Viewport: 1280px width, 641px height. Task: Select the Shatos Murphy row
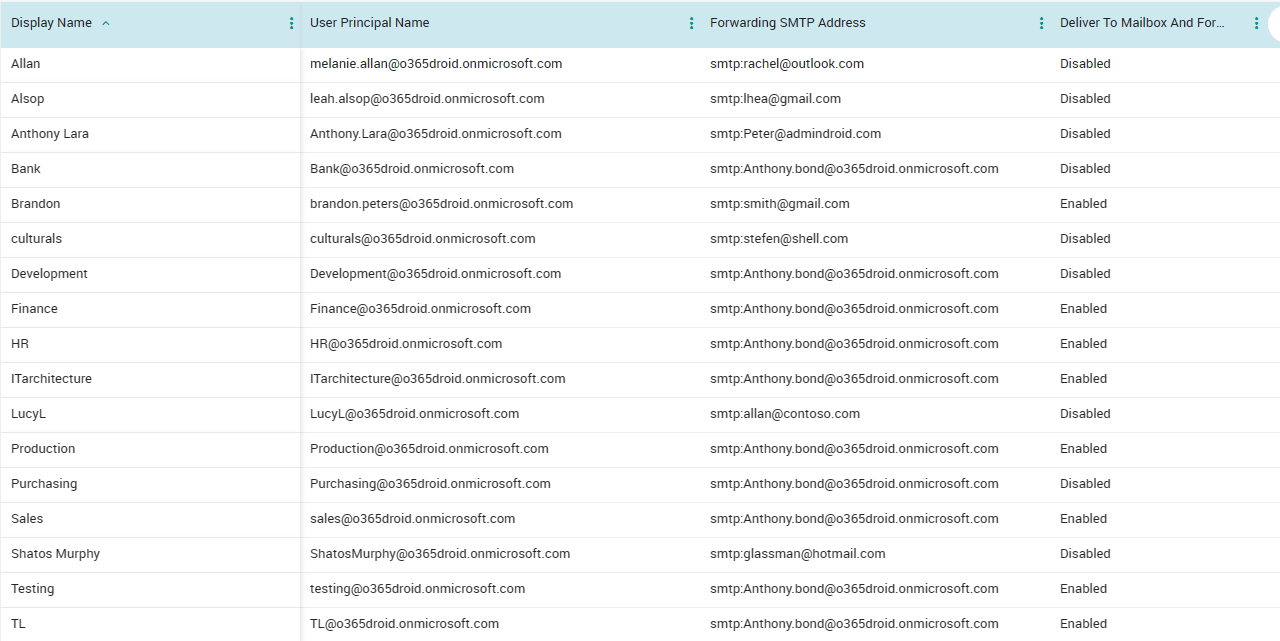[55, 553]
